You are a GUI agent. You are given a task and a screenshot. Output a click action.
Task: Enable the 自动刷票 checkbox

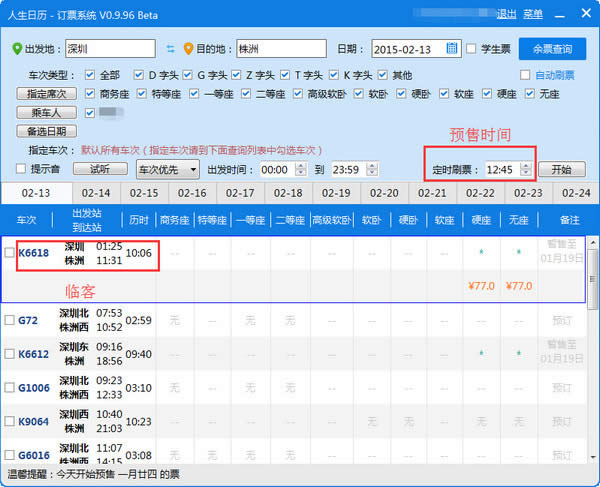(525, 75)
